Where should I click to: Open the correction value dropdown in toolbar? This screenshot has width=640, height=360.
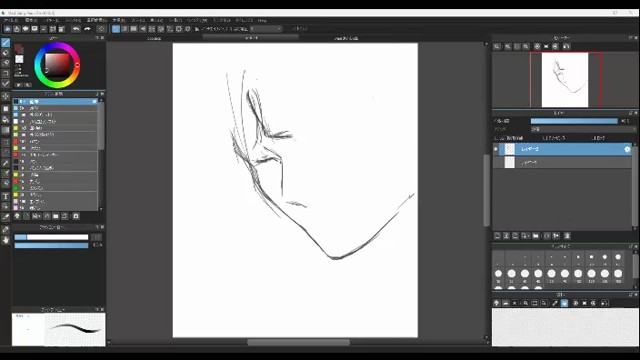point(266,29)
